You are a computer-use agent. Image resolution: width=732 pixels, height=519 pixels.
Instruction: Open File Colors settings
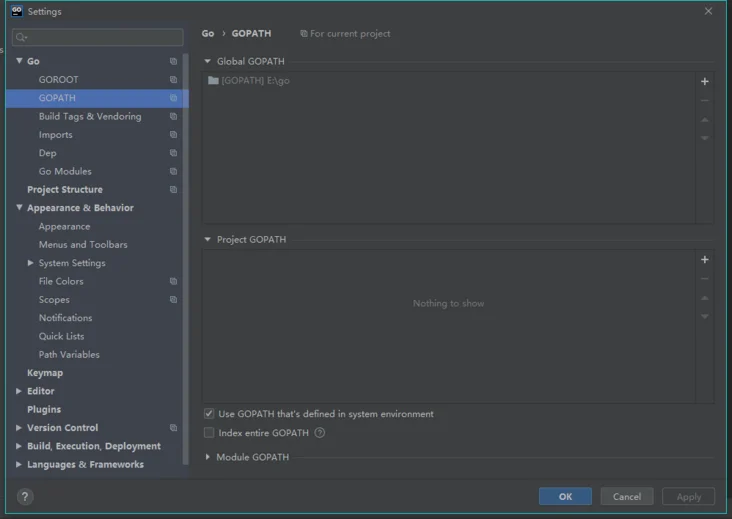[61, 281]
